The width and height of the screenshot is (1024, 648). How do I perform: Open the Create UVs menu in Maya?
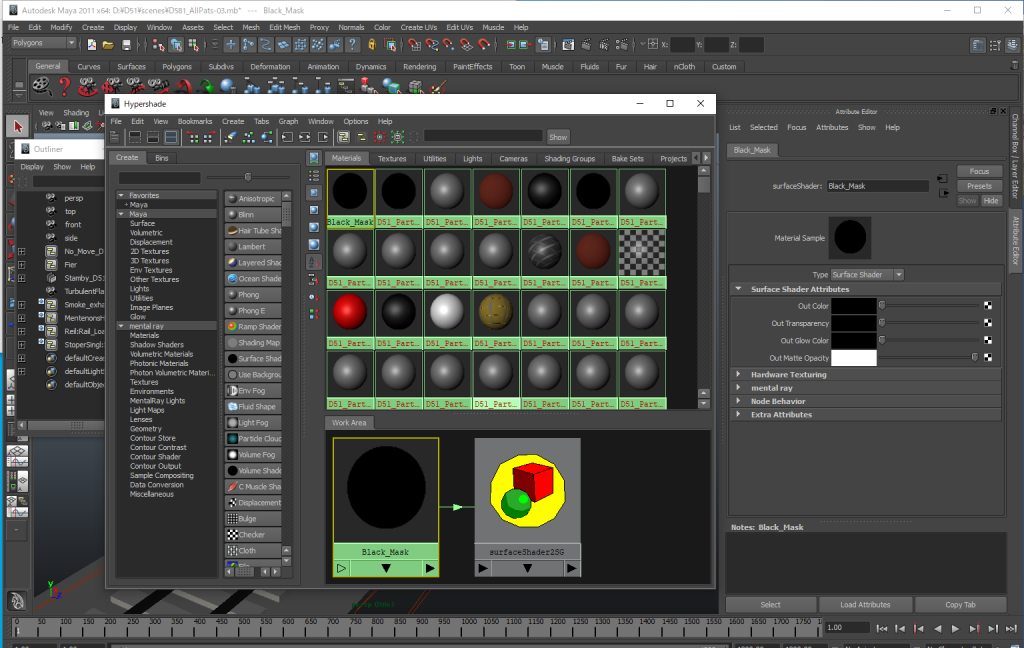[x=419, y=27]
